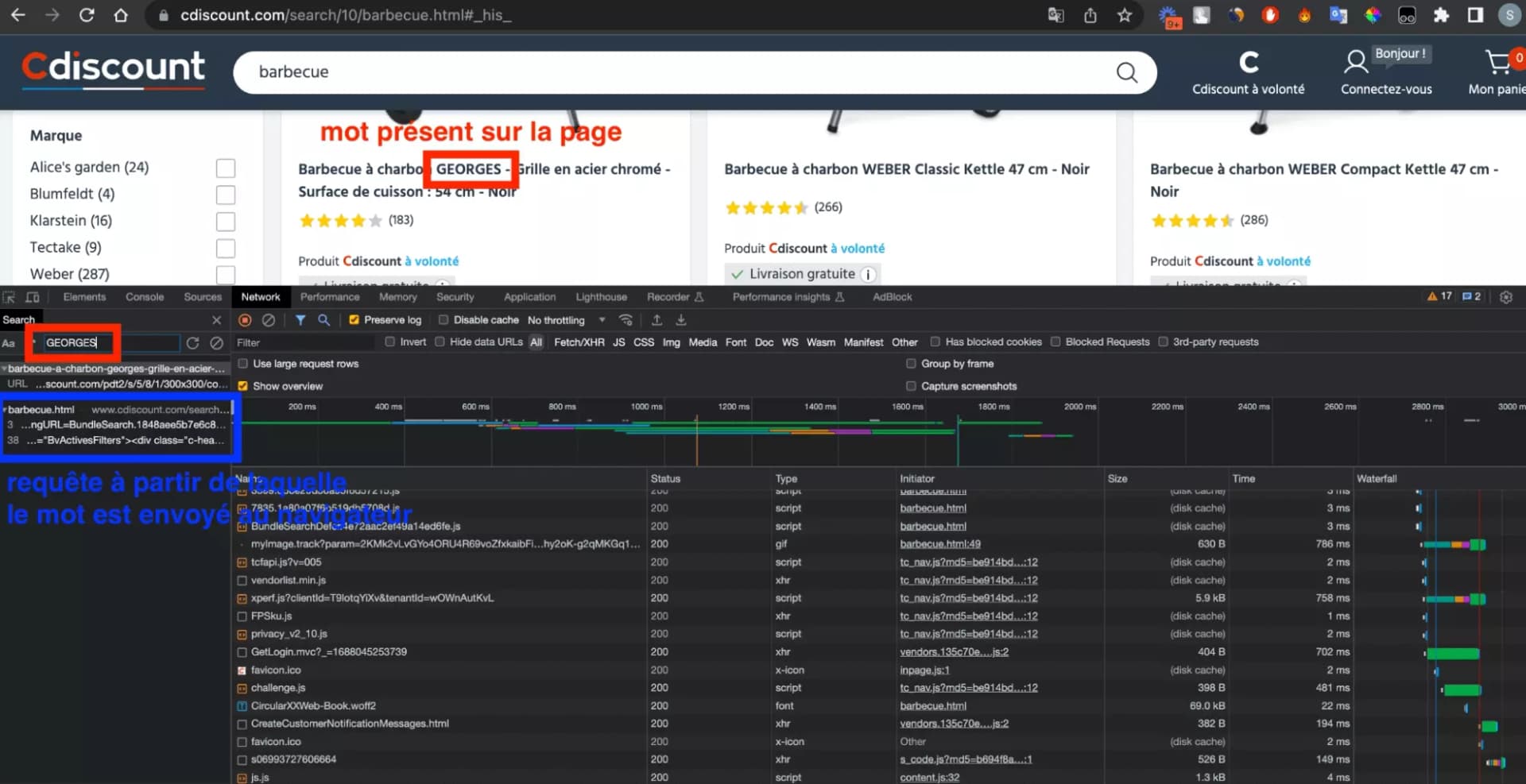The image size is (1526, 784).
Task: Filter requests by Fetch/XHR
Action: pyautogui.click(x=579, y=342)
